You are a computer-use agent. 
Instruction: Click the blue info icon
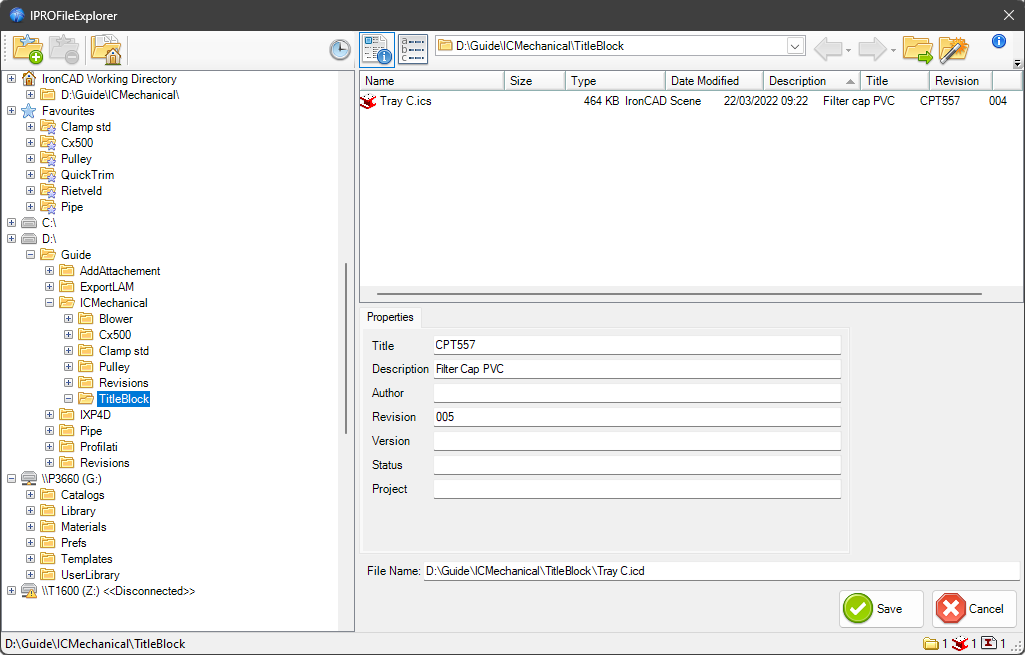(998, 41)
